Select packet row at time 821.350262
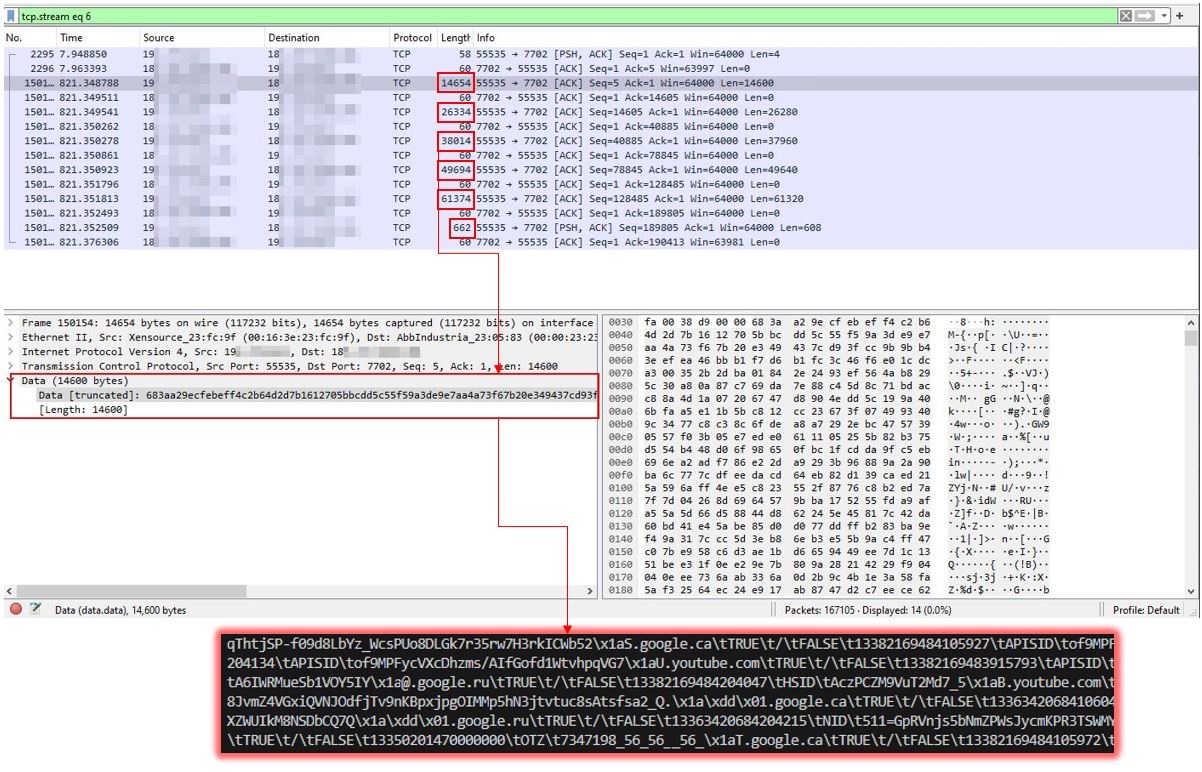 [x=600, y=126]
